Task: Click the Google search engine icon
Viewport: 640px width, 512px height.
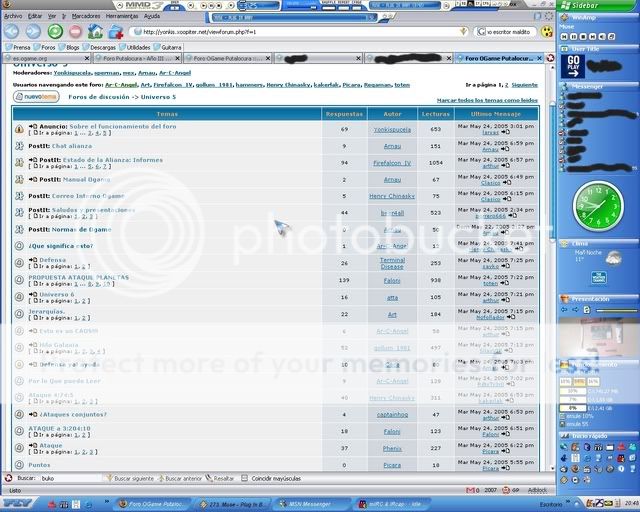Action: coord(481,32)
